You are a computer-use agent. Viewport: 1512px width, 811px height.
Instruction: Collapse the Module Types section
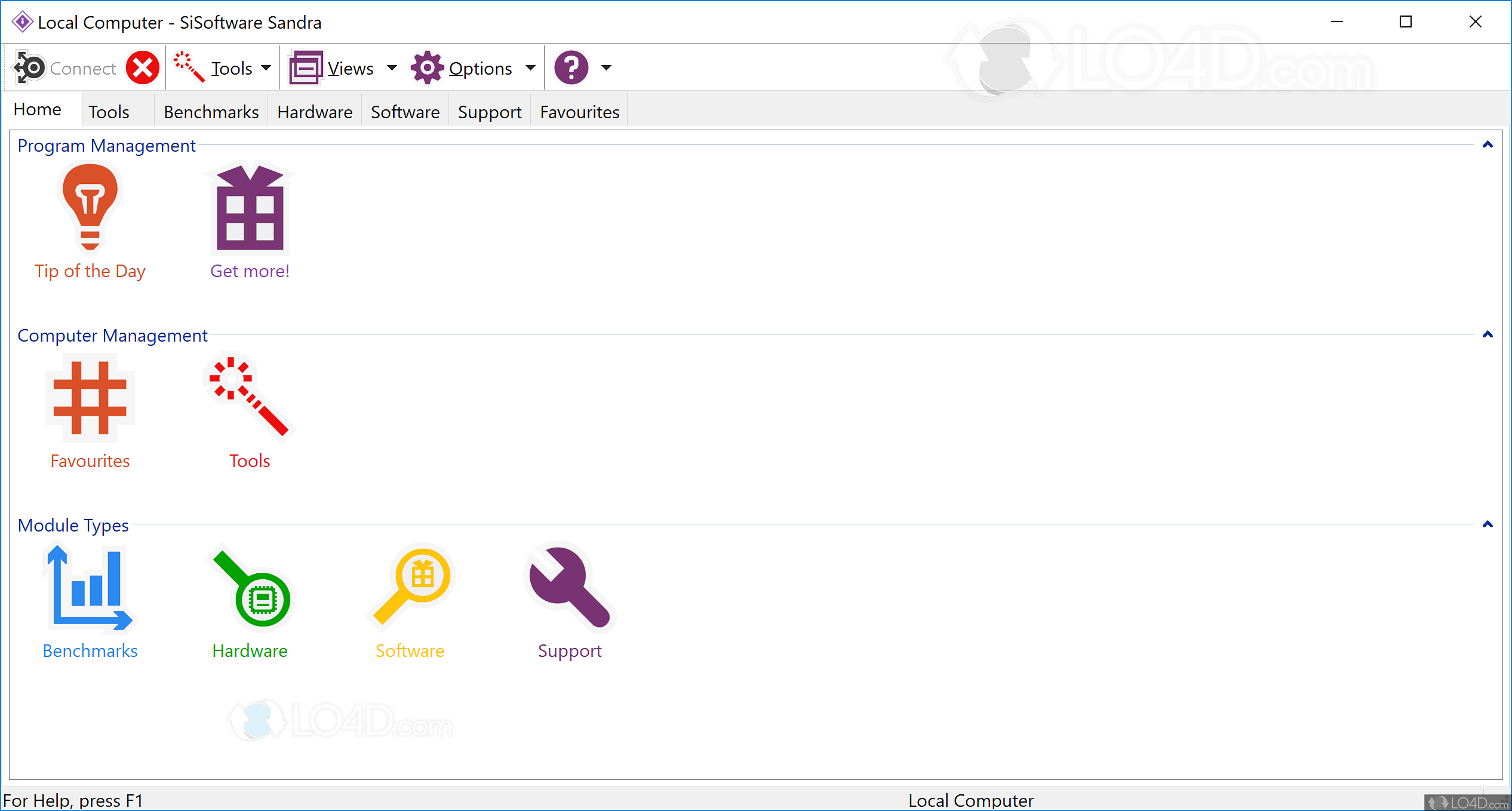(1487, 524)
